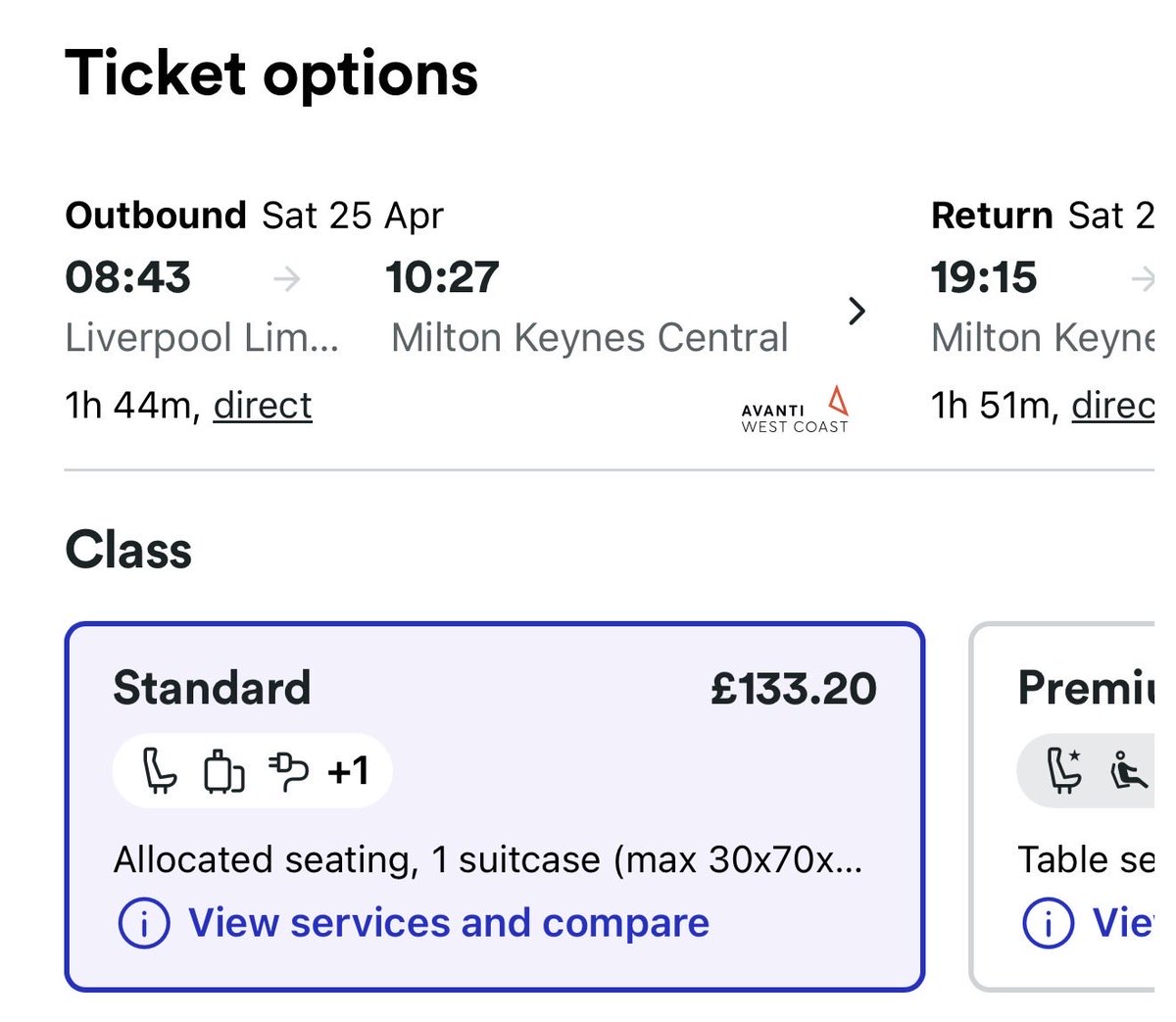Viewport: 1176px width, 1022px height.
Task: Open View services and compare link
Action: [448, 923]
